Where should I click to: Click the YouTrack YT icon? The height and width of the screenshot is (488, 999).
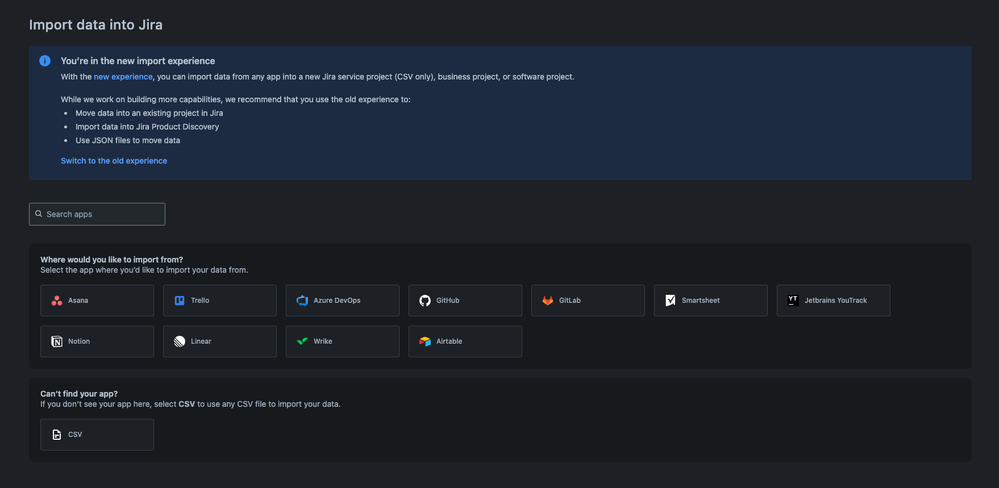(793, 301)
